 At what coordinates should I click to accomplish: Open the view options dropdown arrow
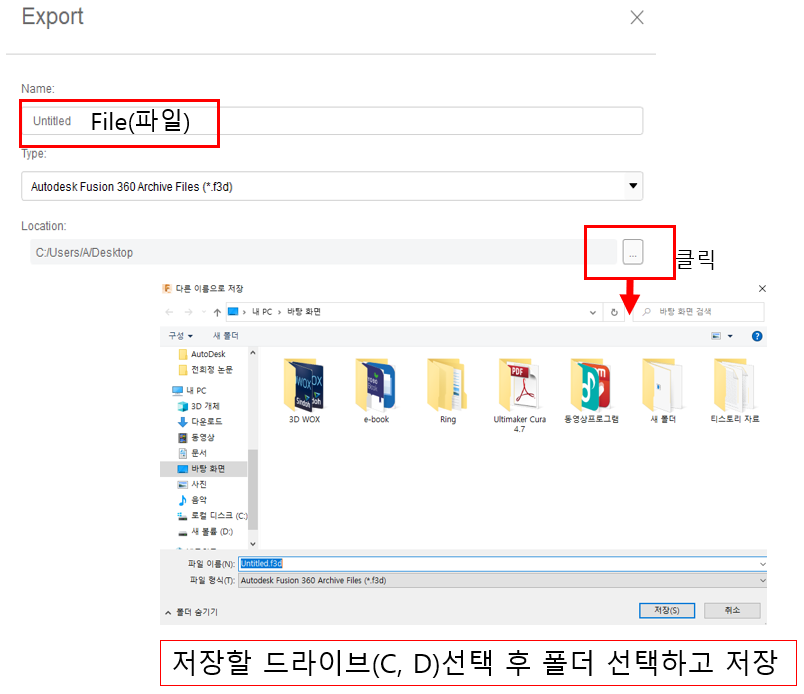pos(730,336)
